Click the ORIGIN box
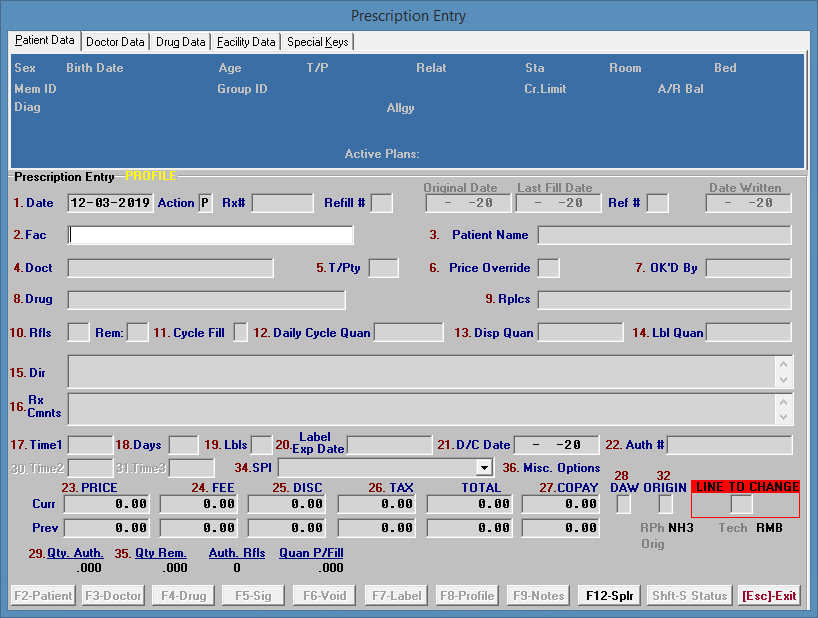 click(x=665, y=504)
